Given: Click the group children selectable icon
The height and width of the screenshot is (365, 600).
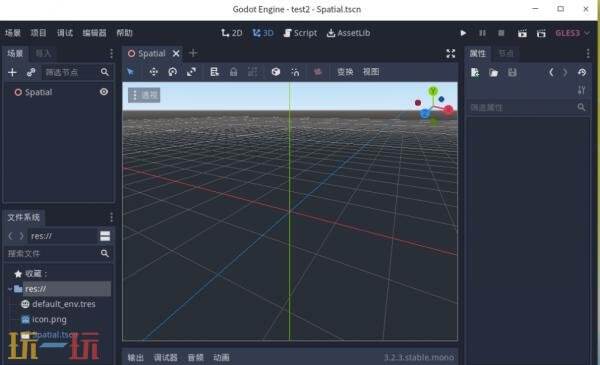Looking at the screenshot, I should point(253,72).
